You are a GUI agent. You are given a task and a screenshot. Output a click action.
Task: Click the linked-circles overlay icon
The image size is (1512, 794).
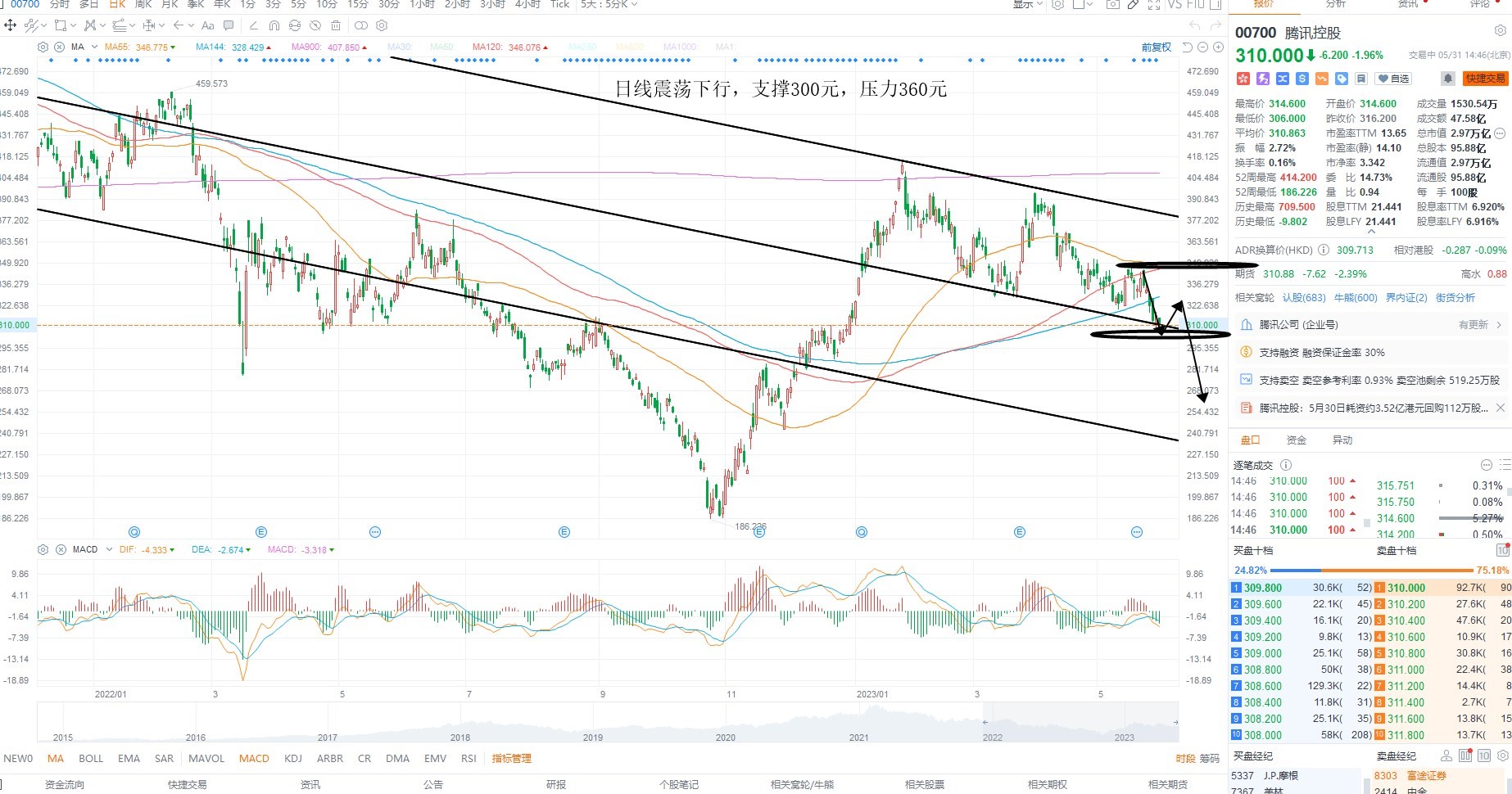[x=360, y=25]
